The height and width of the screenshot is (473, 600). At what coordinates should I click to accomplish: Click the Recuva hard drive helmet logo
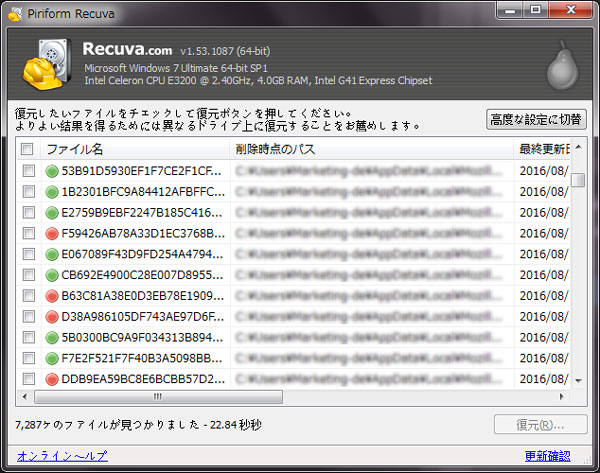47,64
